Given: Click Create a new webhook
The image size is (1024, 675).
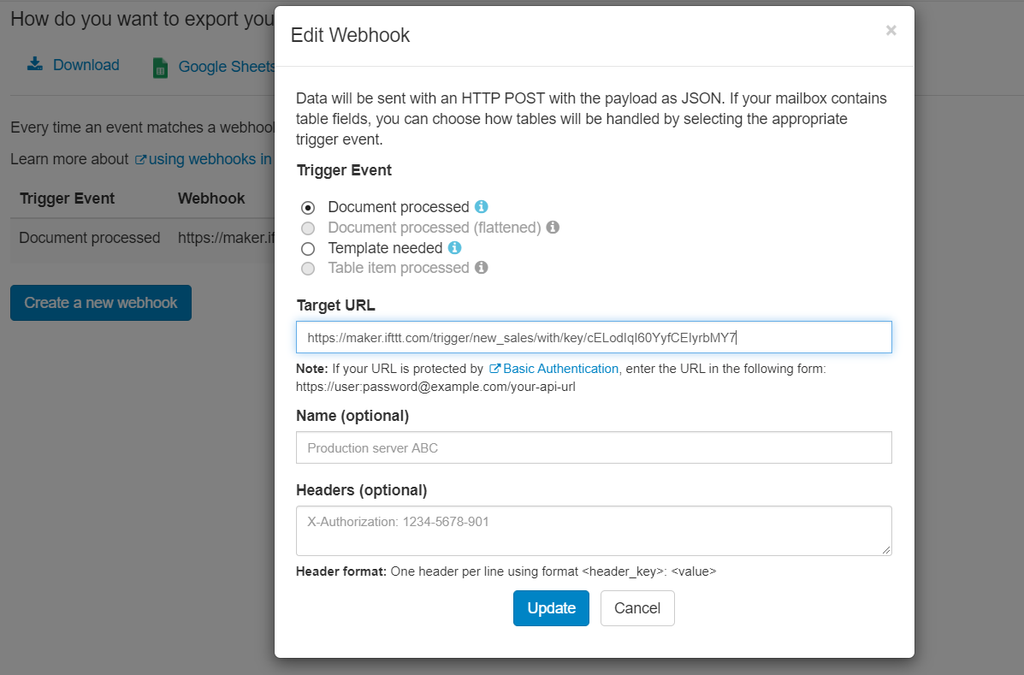Looking at the screenshot, I should 100,302.
